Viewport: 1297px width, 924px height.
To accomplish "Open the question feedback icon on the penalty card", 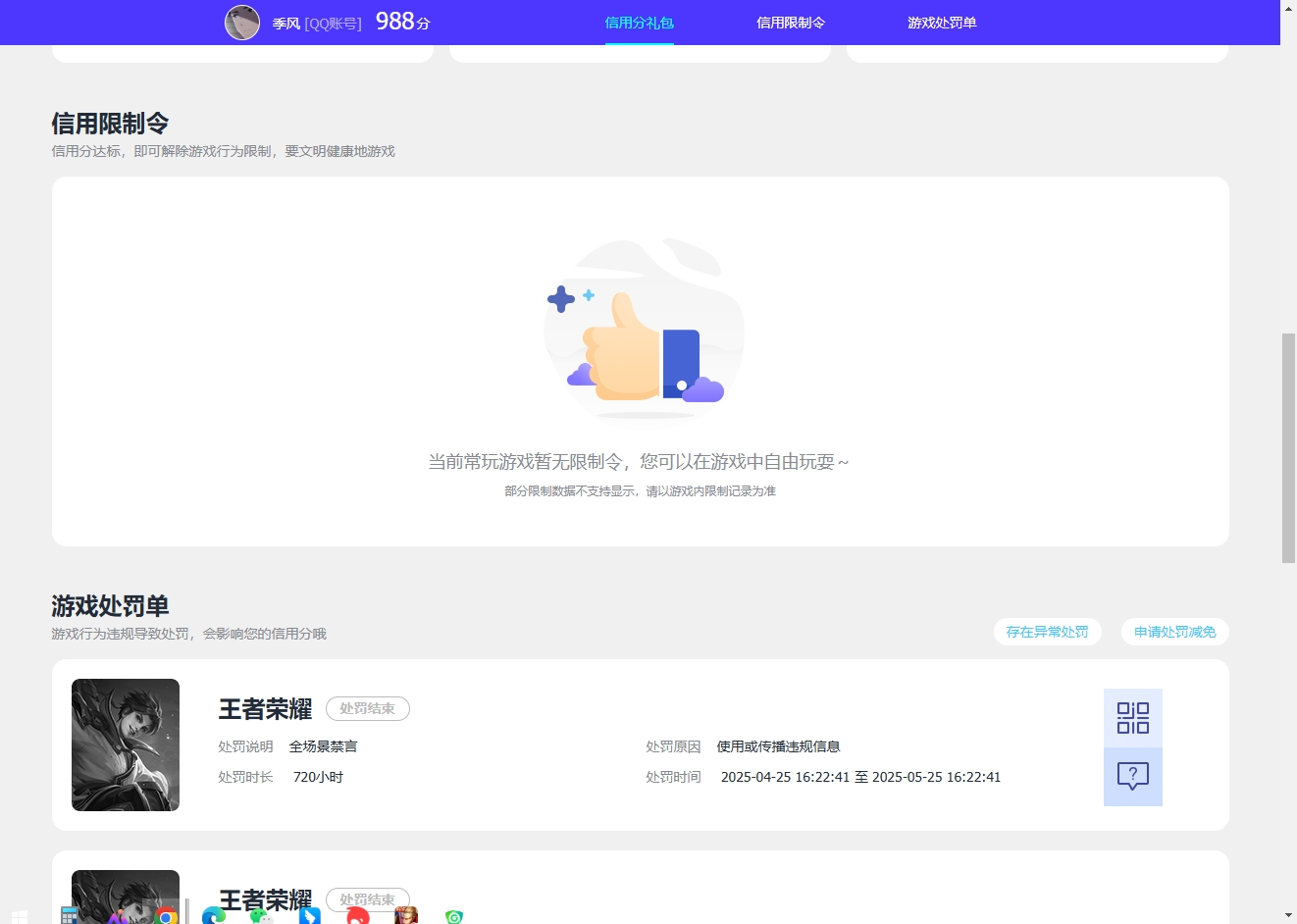I will coord(1132,777).
